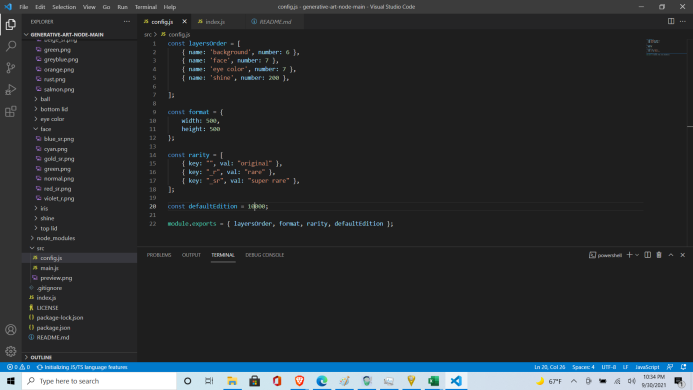
Task: Open the Explorer view in activity bar
Action: click(11, 24)
